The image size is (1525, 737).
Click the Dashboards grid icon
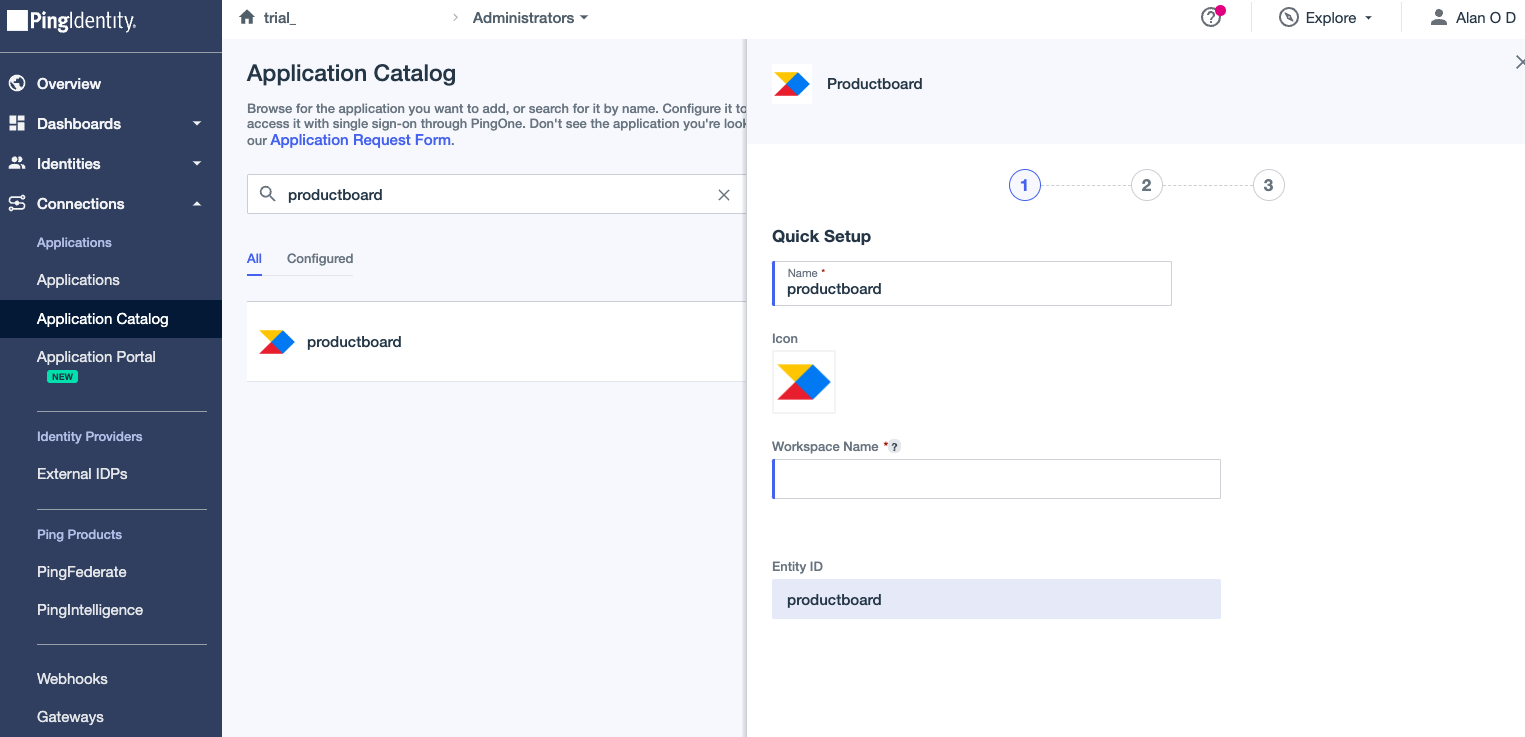click(x=17, y=123)
